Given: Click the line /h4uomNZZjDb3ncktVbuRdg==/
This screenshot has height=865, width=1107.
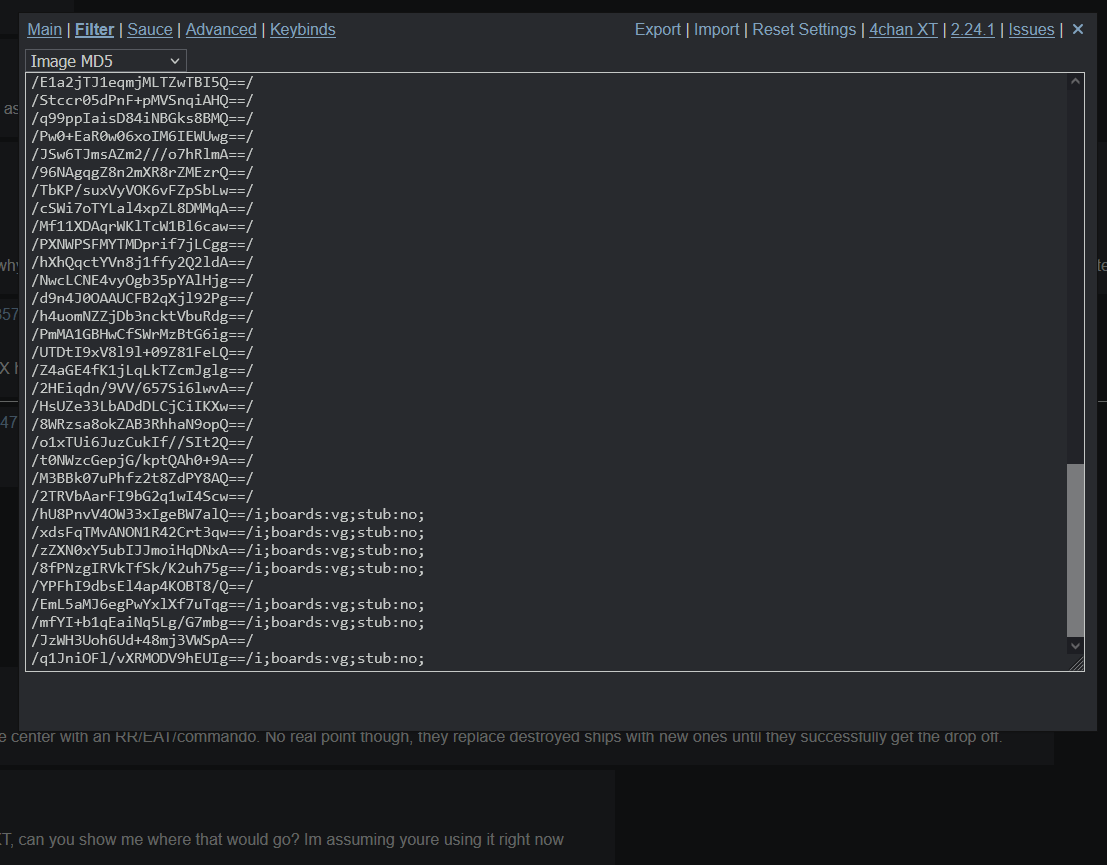Looking at the screenshot, I should [x=142, y=316].
